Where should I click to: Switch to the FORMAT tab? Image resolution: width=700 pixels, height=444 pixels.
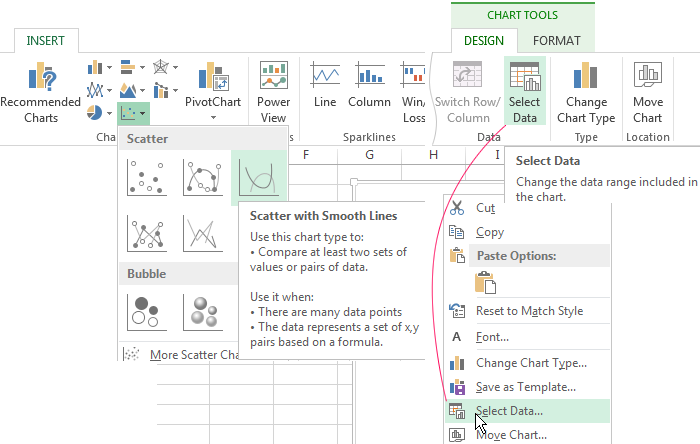(556, 41)
